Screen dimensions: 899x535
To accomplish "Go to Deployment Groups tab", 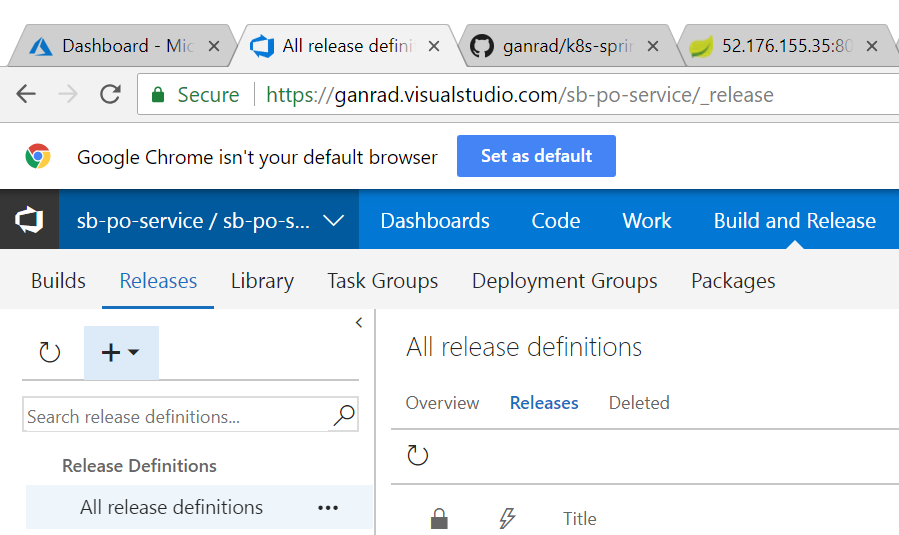I will pyautogui.click(x=565, y=281).
